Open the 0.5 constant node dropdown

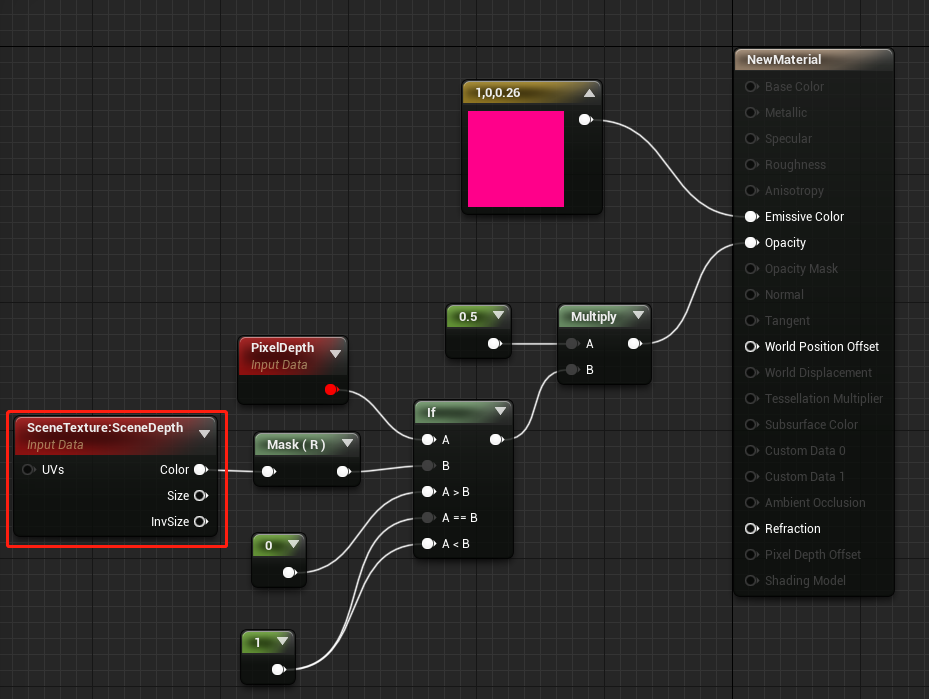pos(499,314)
